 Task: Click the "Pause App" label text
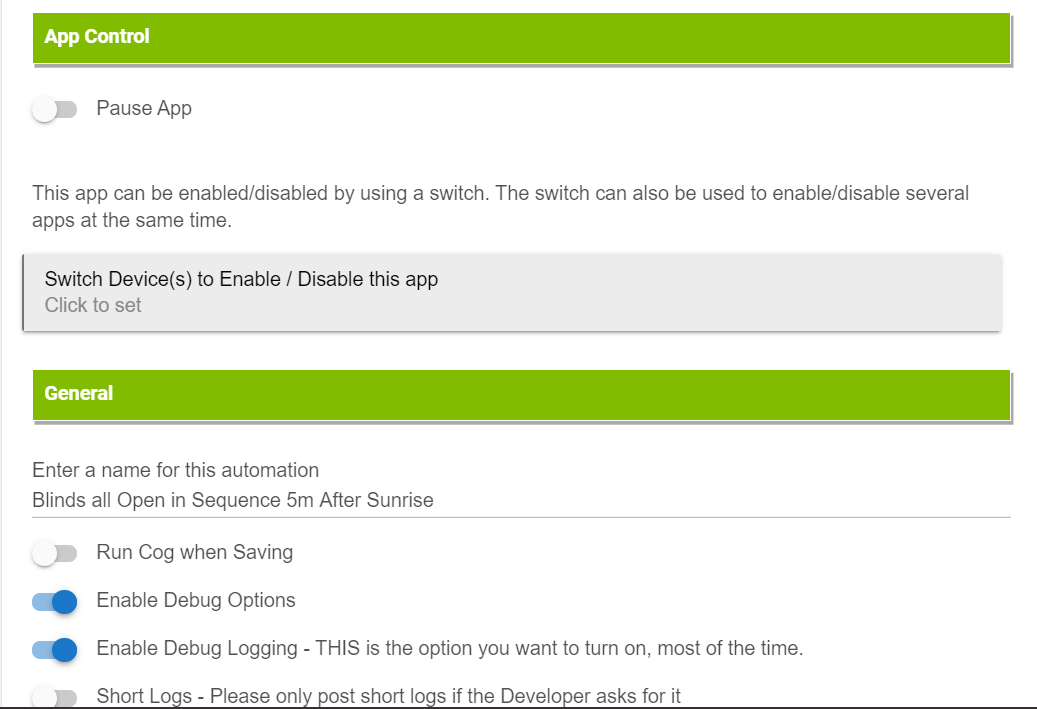click(144, 108)
